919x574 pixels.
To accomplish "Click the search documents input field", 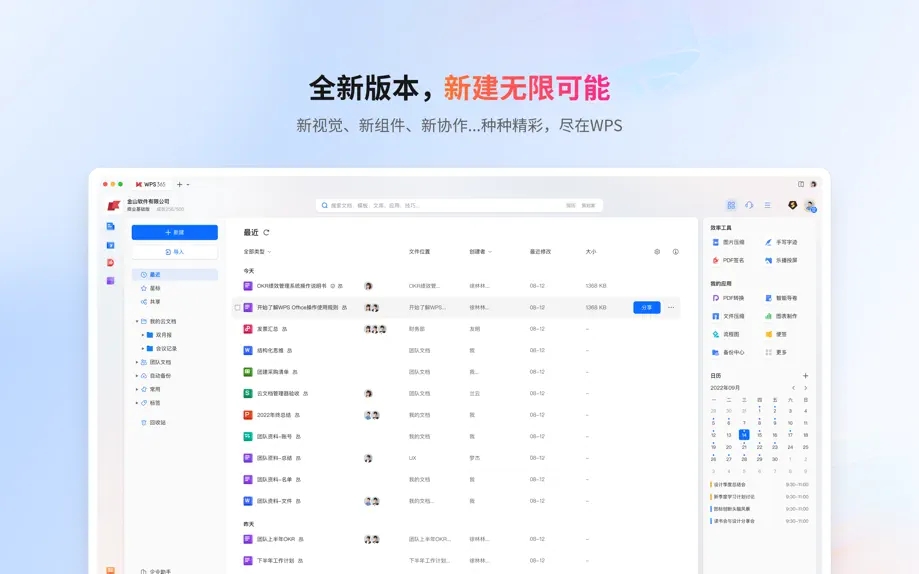I will 459,205.
